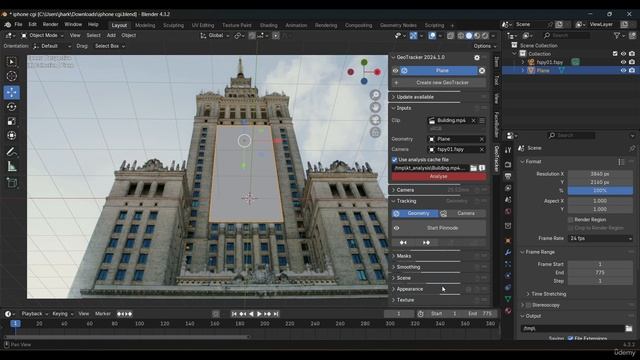This screenshot has height=360, width=640.
Task: Open the Add menu in viewport header
Action: coord(111,36)
